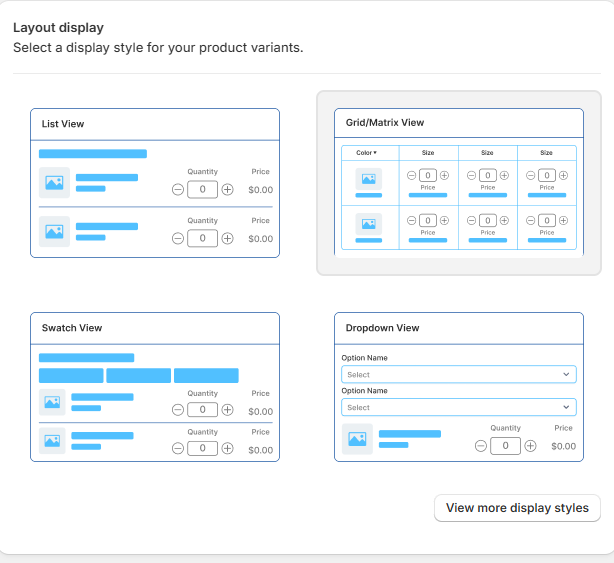Click middle blue swatch in Swatch View
614x563 pixels.
139,375
